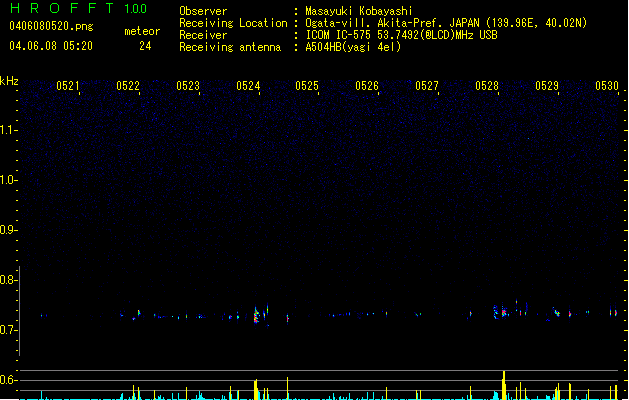Click the HROFFT 1.0.0 title text

[79, 8]
